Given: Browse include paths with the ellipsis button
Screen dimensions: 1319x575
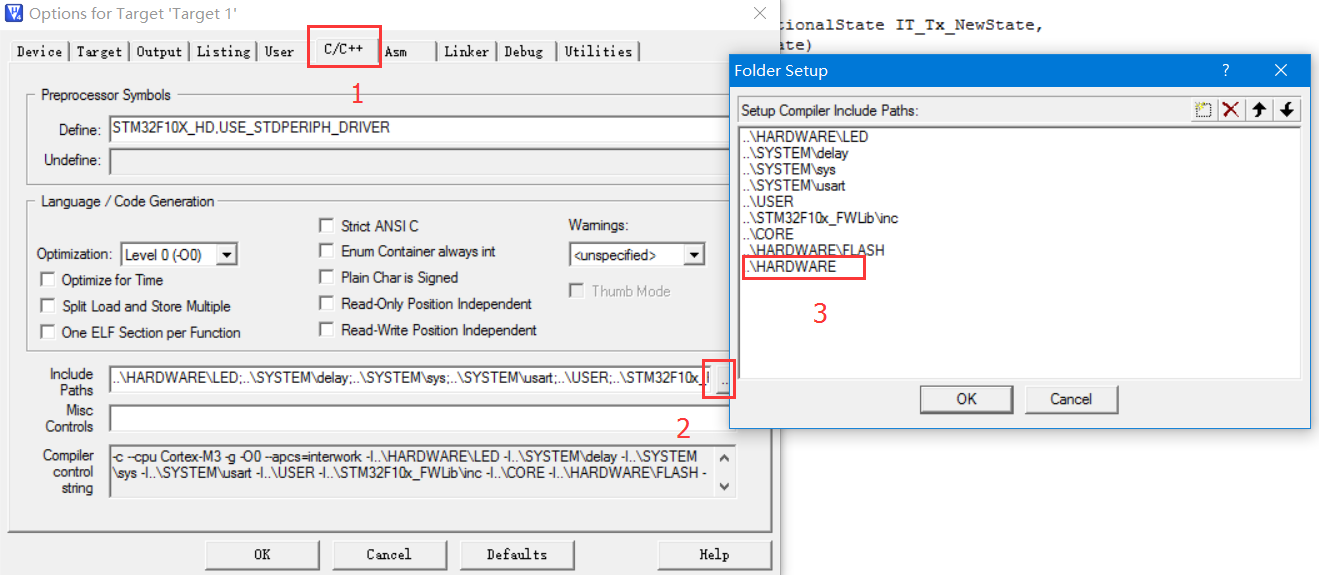Looking at the screenshot, I should [x=723, y=380].
